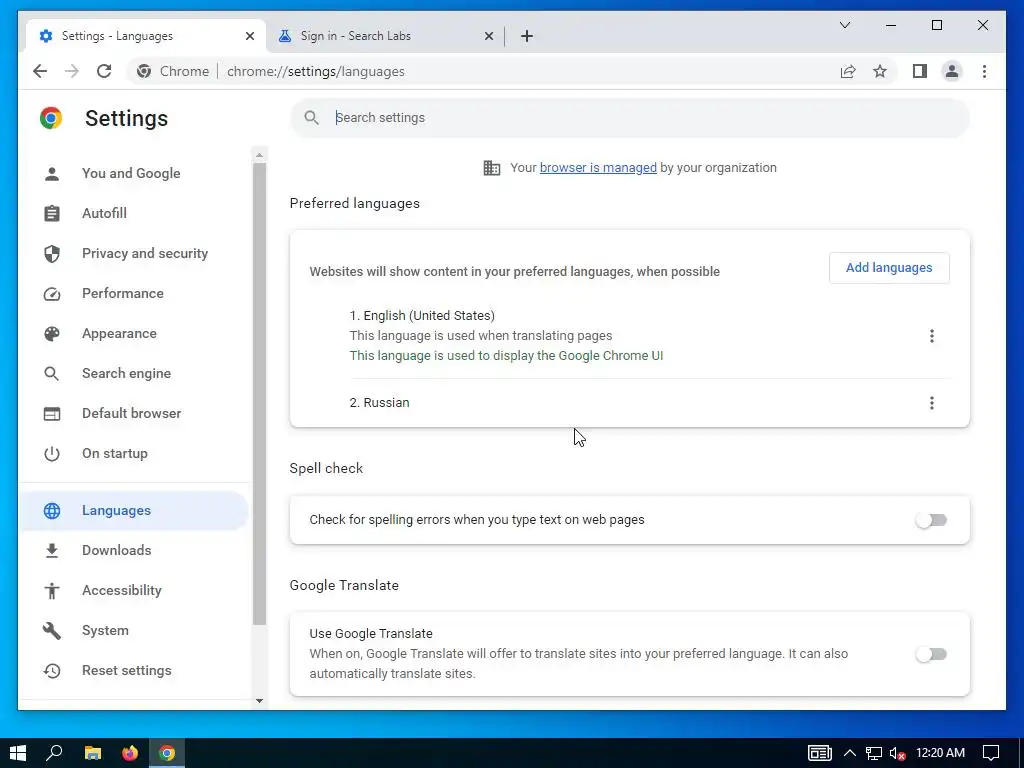Click the Privacy and security shield icon
Image resolution: width=1024 pixels, height=768 pixels.
click(x=52, y=253)
